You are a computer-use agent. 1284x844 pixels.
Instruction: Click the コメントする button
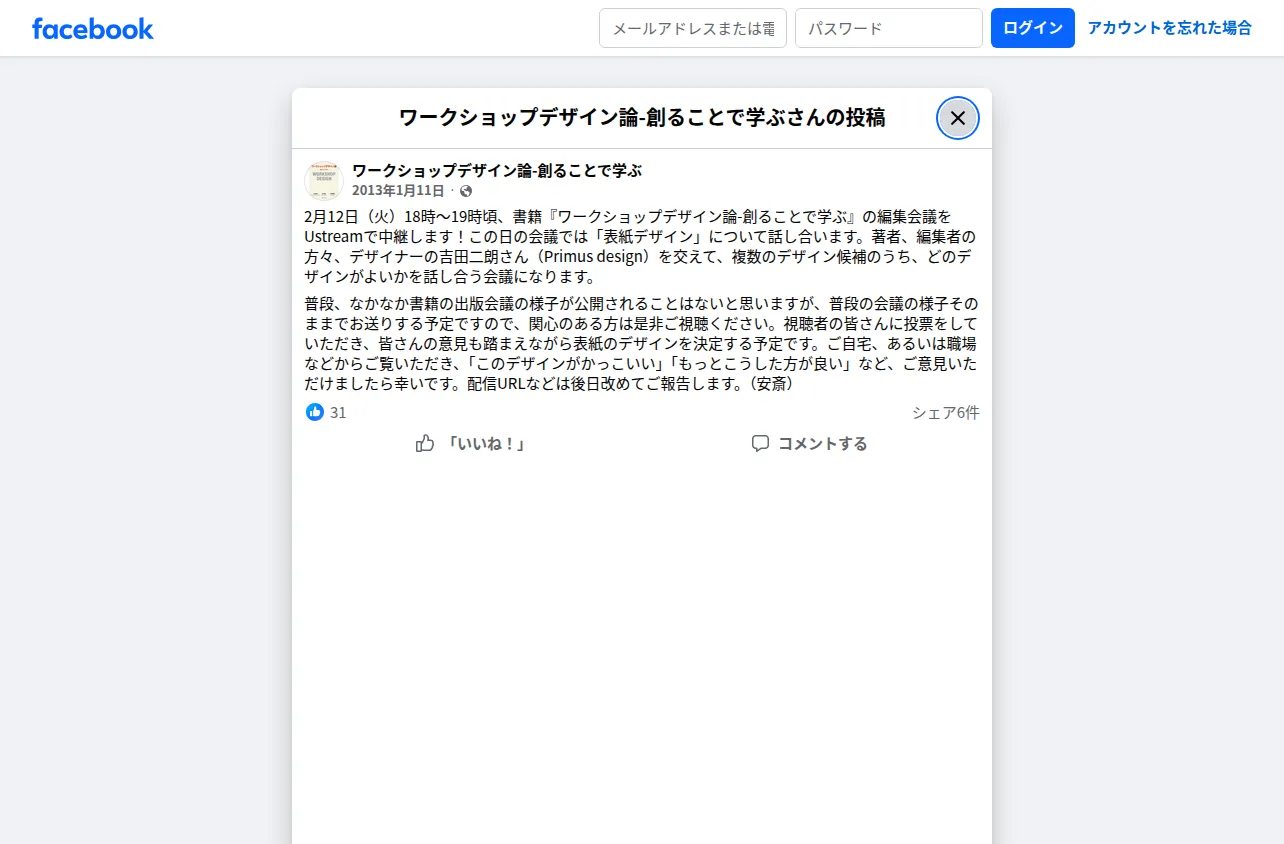(x=809, y=444)
